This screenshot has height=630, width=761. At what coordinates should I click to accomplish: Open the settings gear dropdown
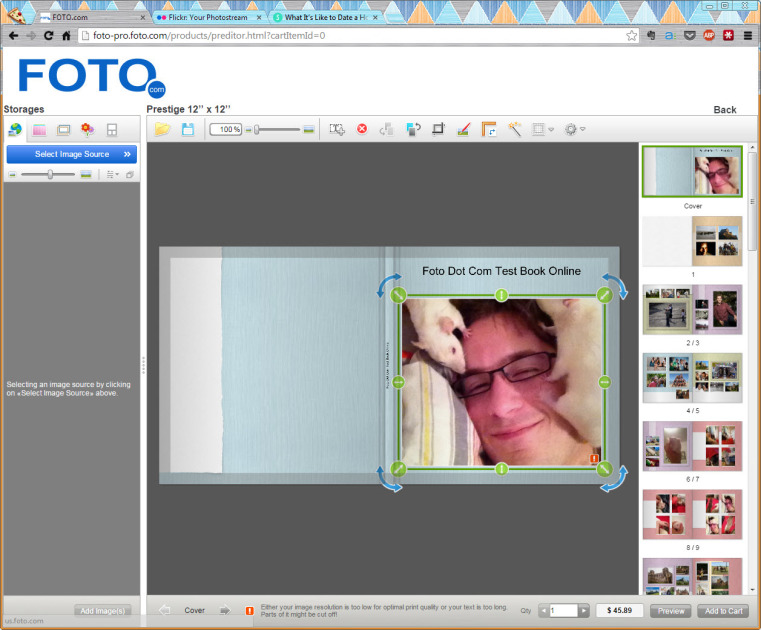(x=574, y=129)
